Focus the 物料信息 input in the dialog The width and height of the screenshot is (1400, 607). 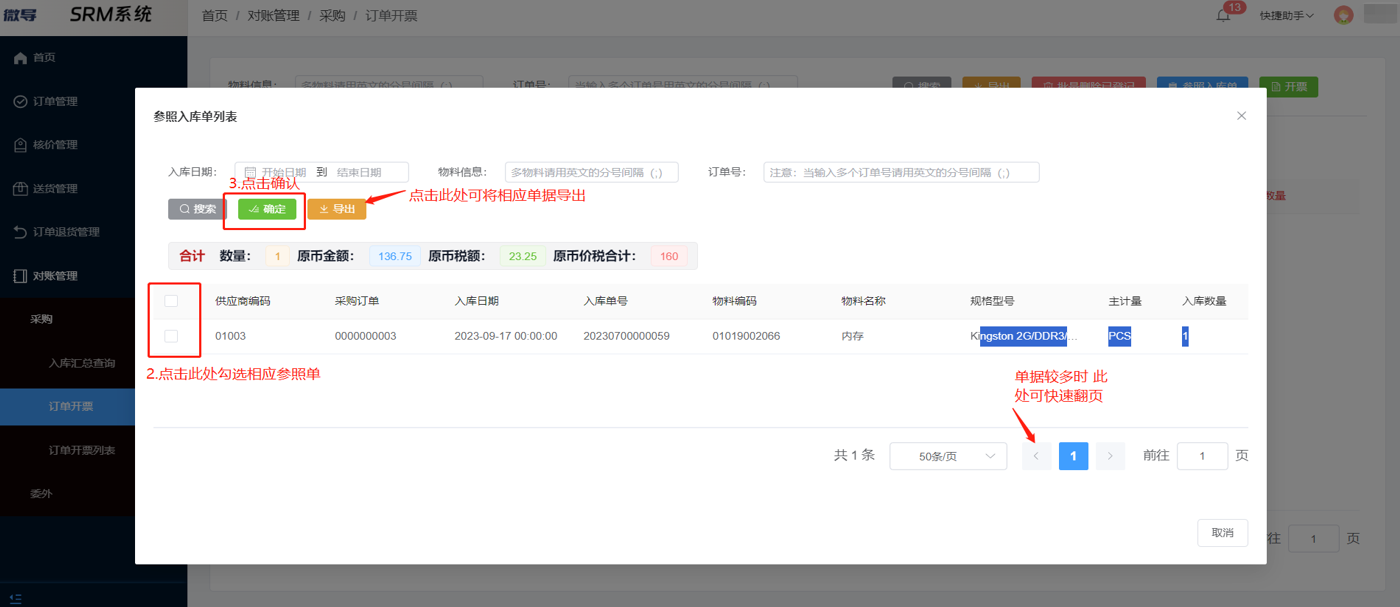(592, 172)
